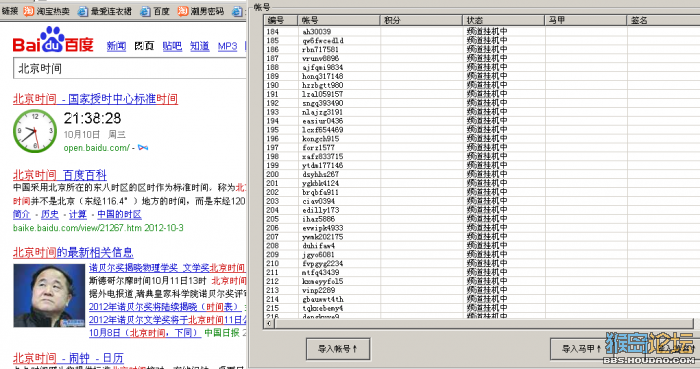
Task: Open 诺贝尔奖揭晓物理学奖 news link
Action: (x=167, y=268)
